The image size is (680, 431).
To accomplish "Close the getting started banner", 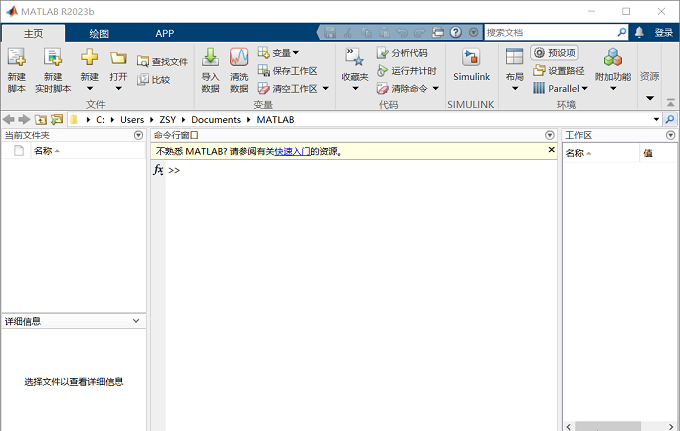I will tap(551, 150).
